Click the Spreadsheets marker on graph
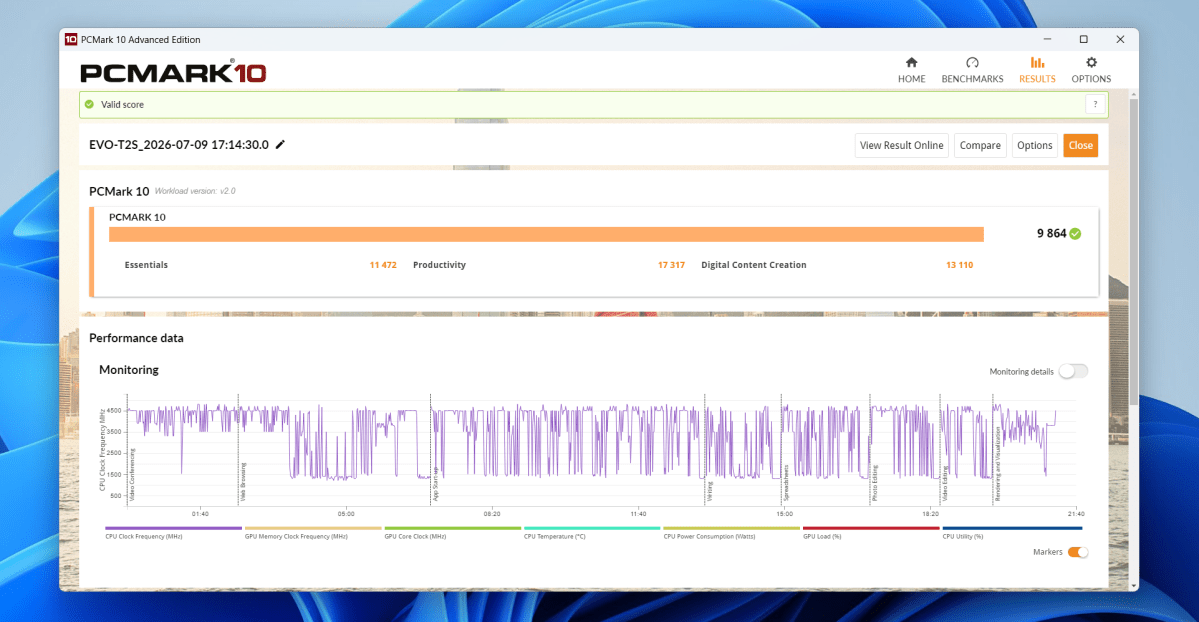The height and width of the screenshot is (622, 1199). click(x=786, y=483)
